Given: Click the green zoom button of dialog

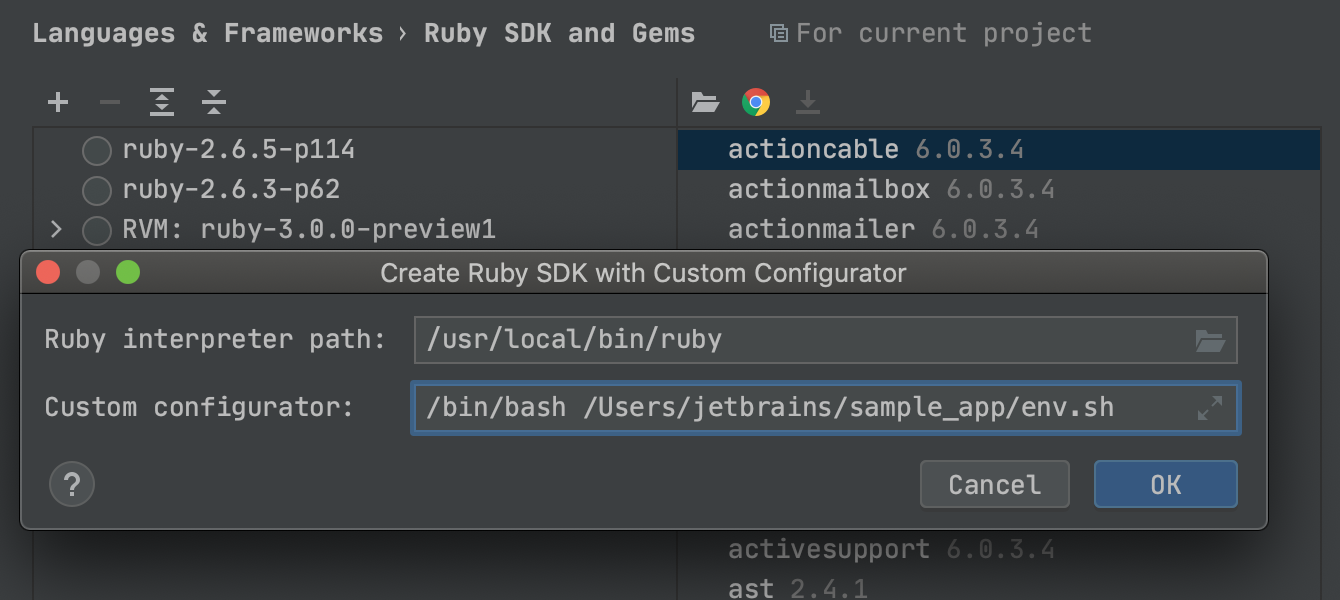Looking at the screenshot, I should click(x=128, y=272).
